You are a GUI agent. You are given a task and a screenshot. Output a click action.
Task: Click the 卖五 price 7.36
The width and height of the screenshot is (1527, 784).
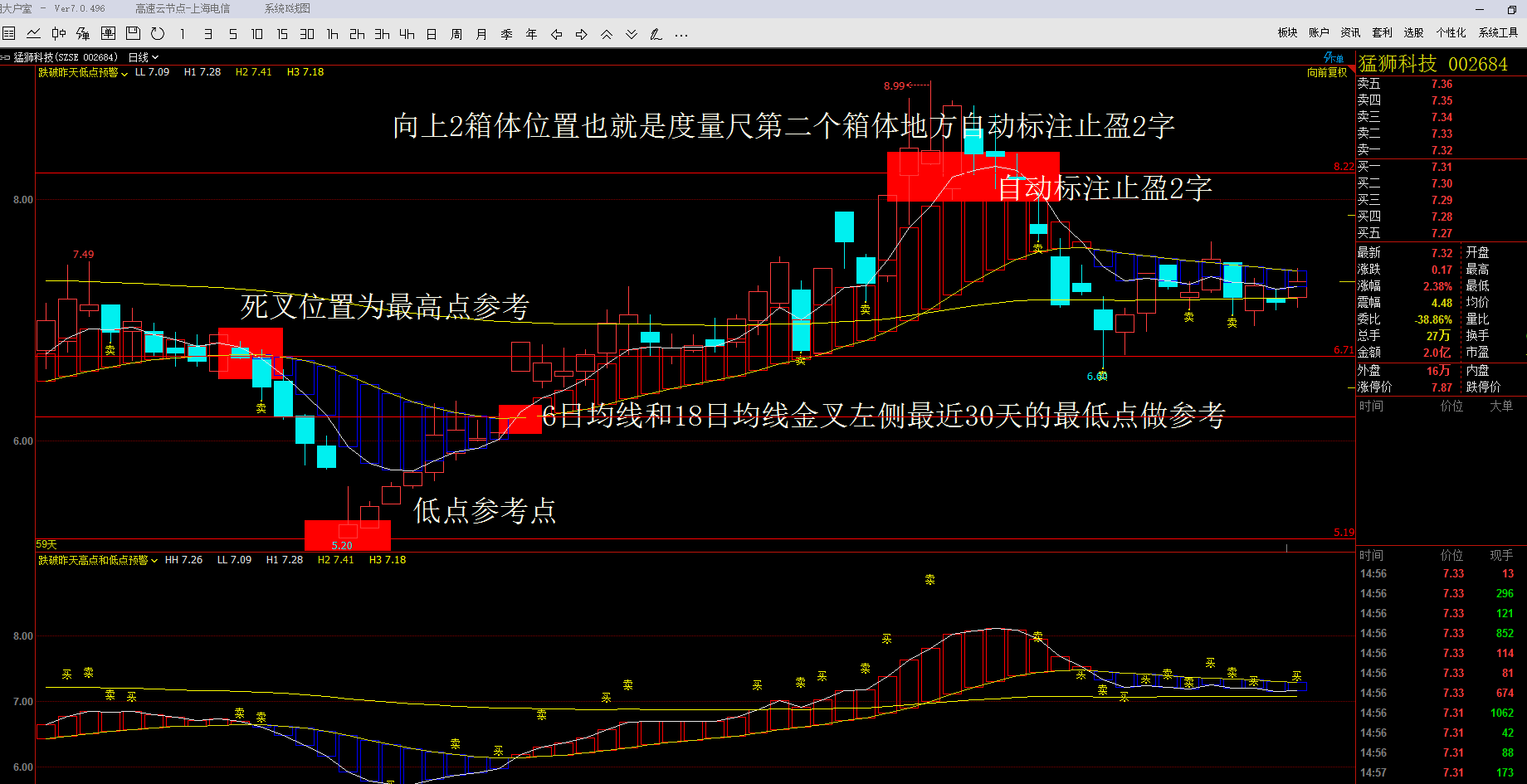click(1442, 84)
